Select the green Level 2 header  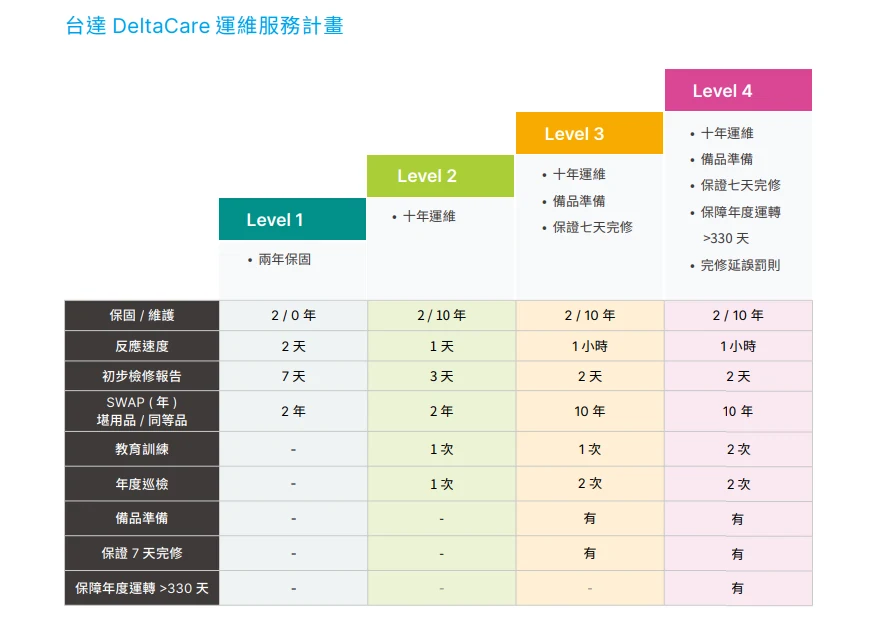(440, 176)
